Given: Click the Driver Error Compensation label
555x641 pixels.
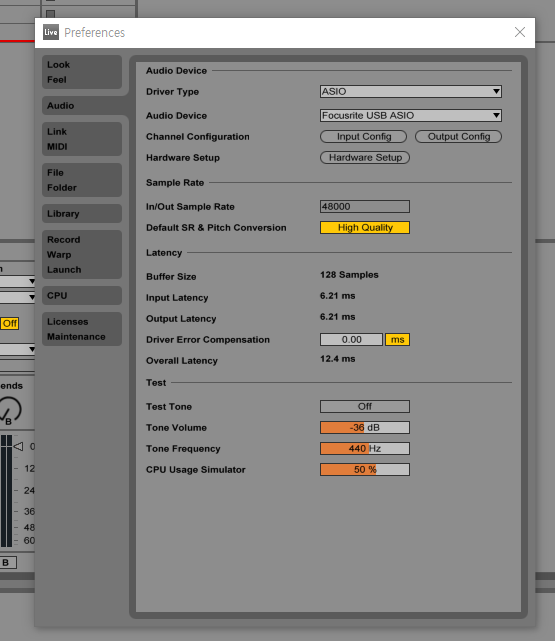Looking at the screenshot, I should [x=208, y=340].
